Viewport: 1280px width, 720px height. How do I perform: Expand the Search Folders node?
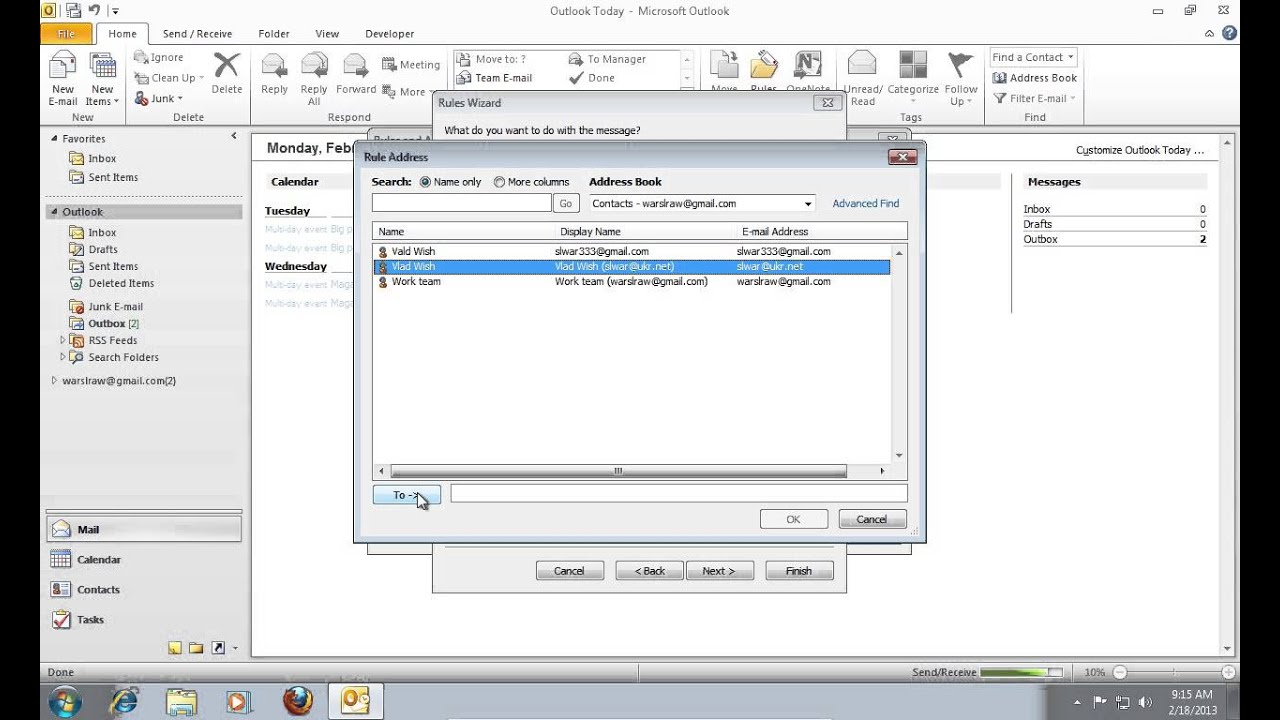[62, 357]
